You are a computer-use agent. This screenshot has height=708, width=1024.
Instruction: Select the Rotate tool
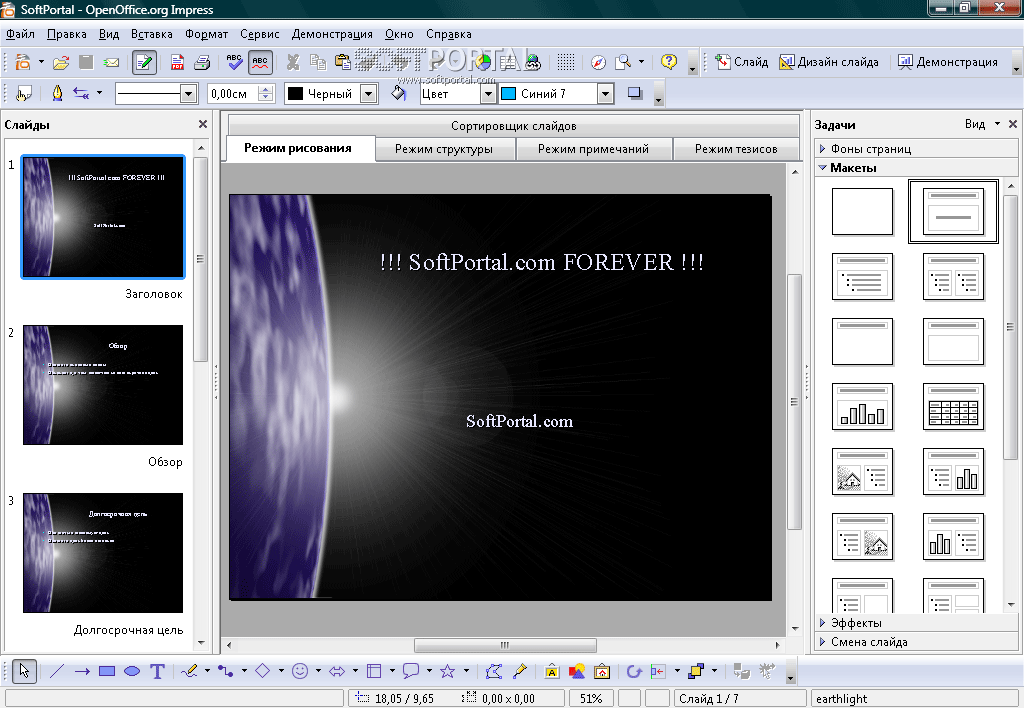[634, 671]
